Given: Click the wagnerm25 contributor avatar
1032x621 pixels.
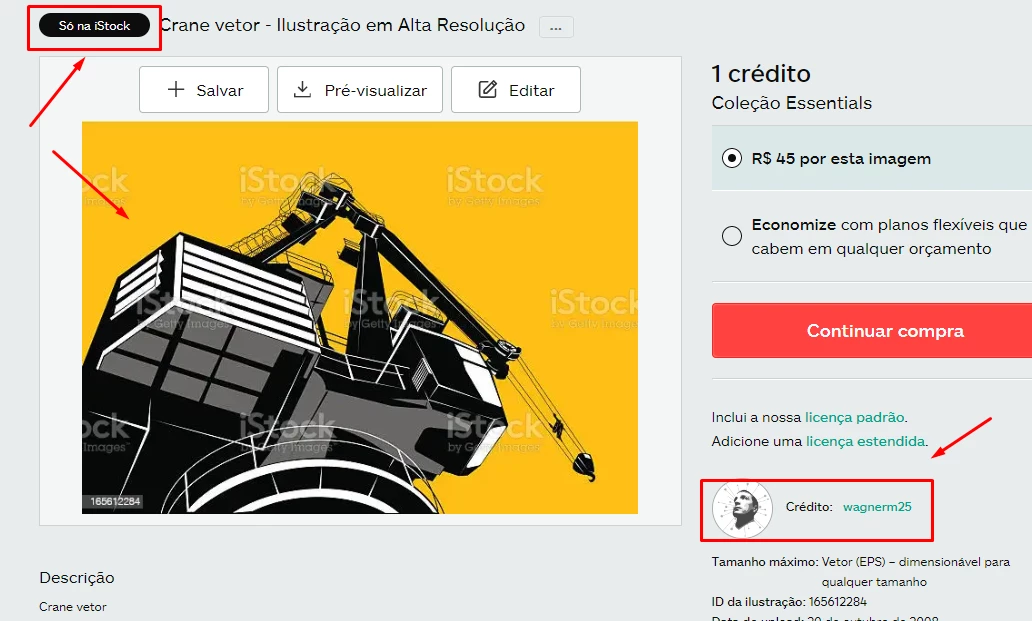Looking at the screenshot, I should click(x=742, y=509).
